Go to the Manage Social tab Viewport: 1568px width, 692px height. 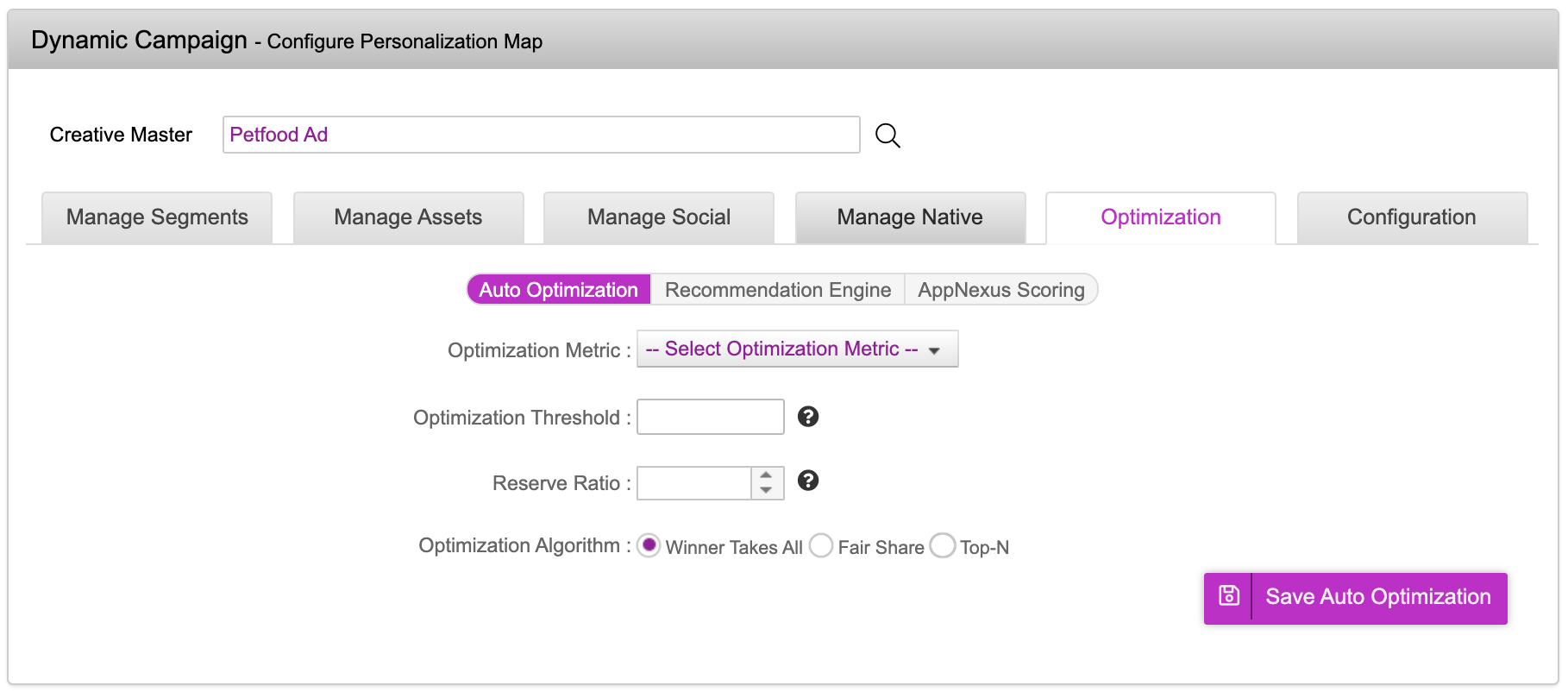(x=659, y=217)
